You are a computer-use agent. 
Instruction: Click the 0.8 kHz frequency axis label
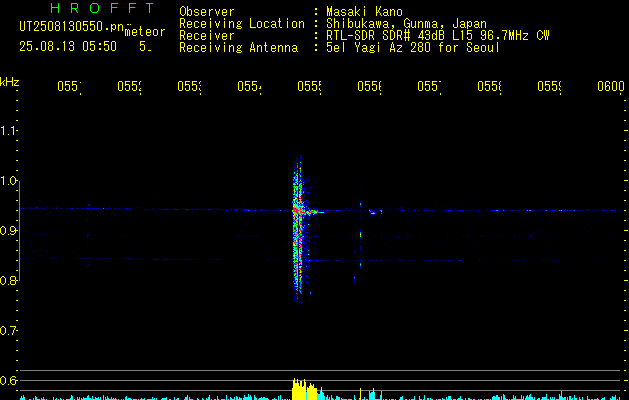(8, 280)
